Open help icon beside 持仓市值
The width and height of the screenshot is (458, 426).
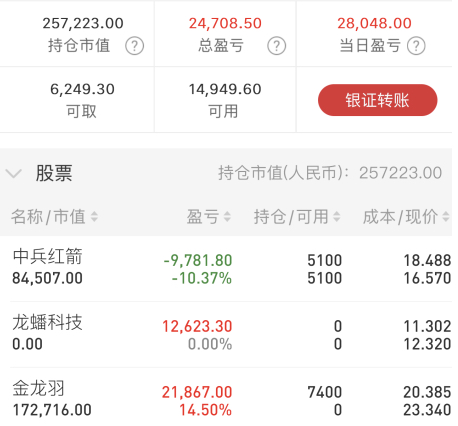click(134, 46)
